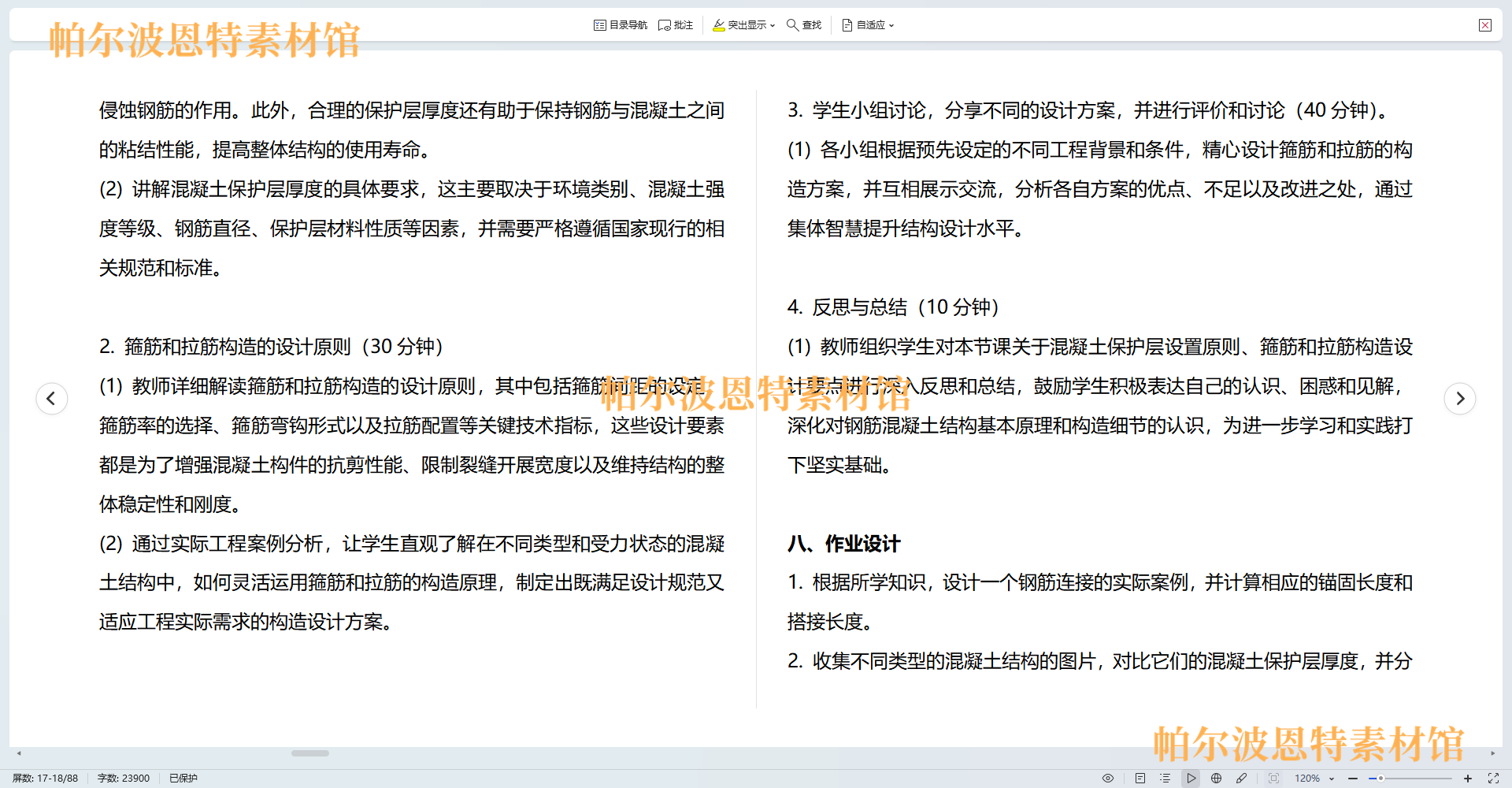Select the reading mode play icon
1512x788 pixels.
(x=1191, y=778)
